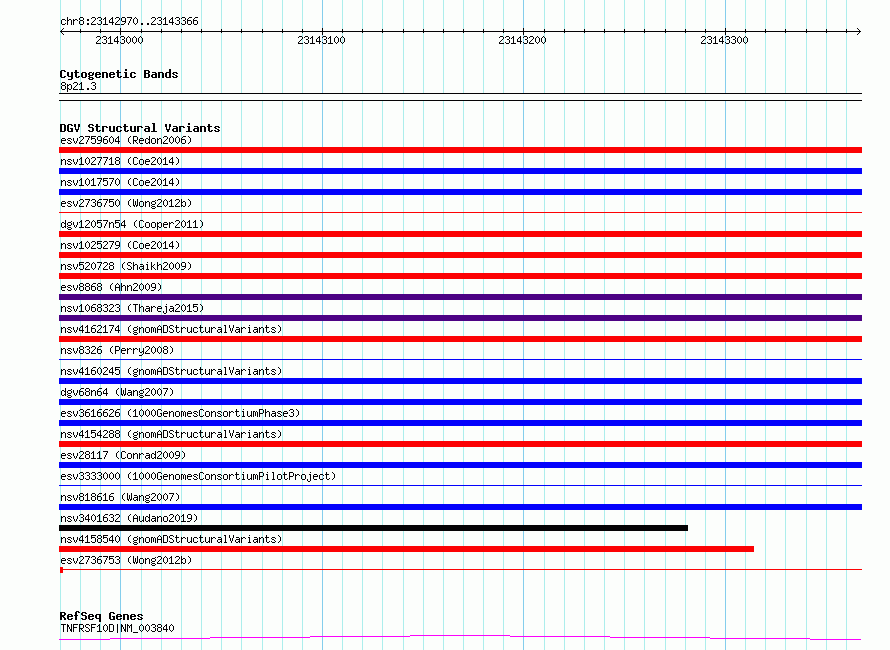
Task: Click the blue bar under esv3616626
Action: pos(460,423)
